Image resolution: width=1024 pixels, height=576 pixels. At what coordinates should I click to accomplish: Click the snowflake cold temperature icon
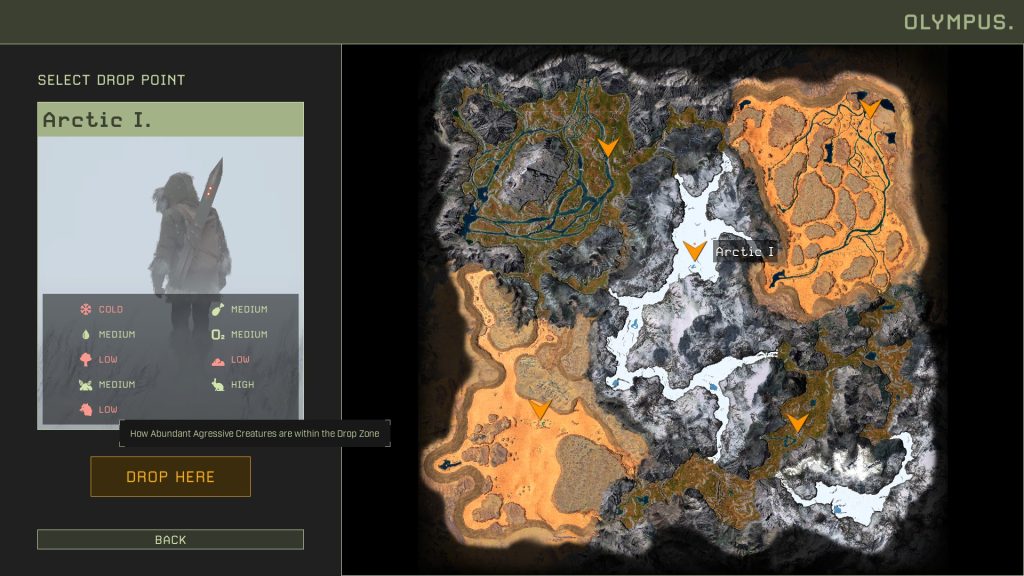(86, 309)
